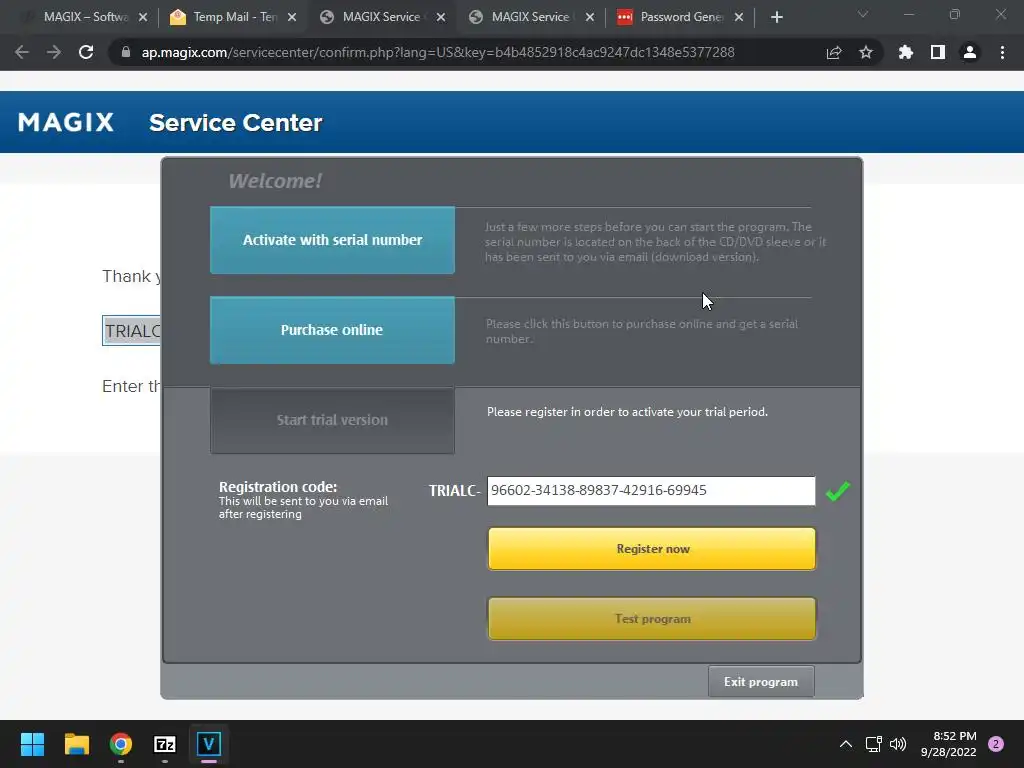1024x768 pixels.
Task: Click the Service Center heading
Action: pyautogui.click(x=236, y=123)
